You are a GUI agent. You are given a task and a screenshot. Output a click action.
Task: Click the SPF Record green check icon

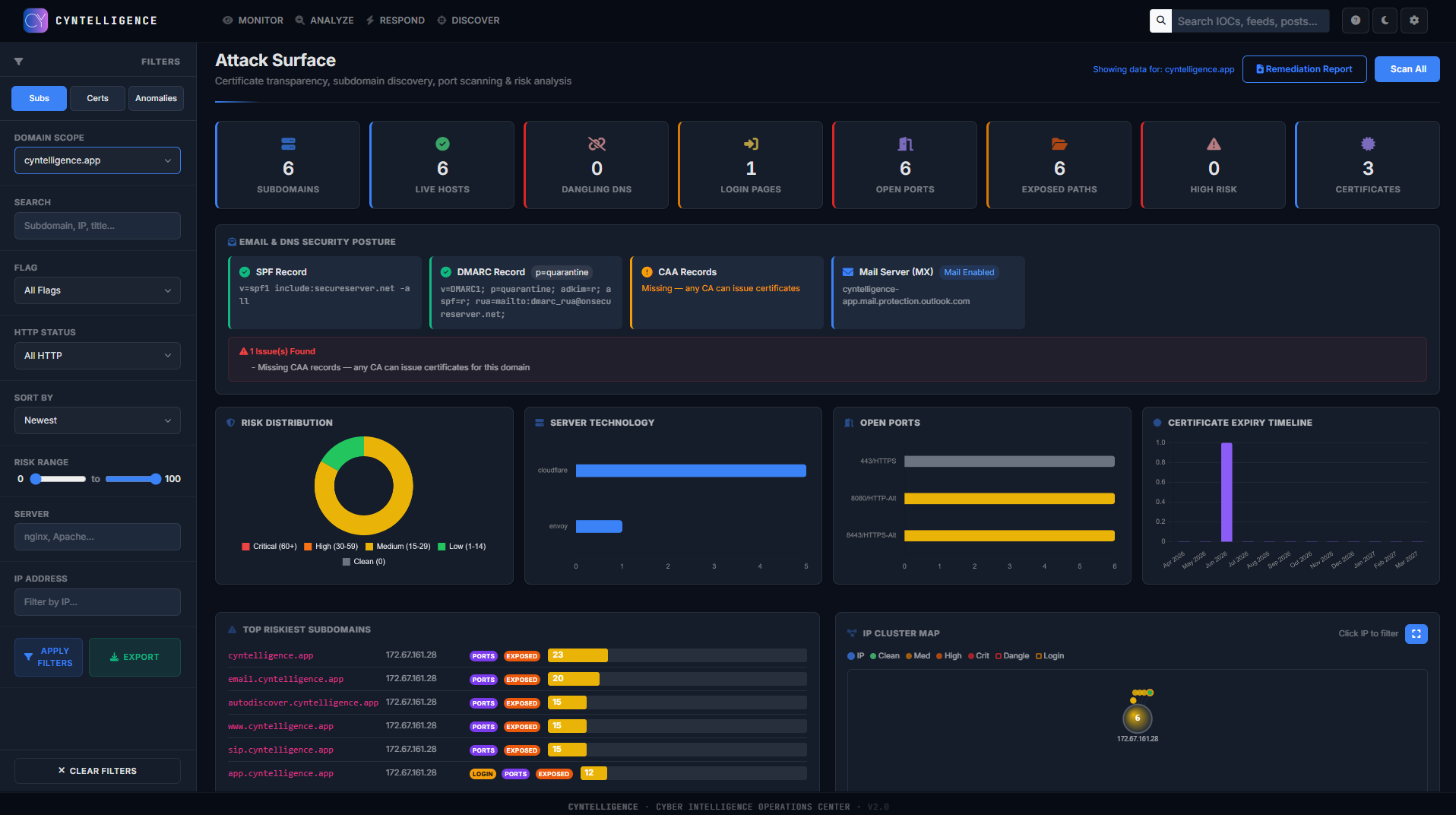click(x=245, y=272)
